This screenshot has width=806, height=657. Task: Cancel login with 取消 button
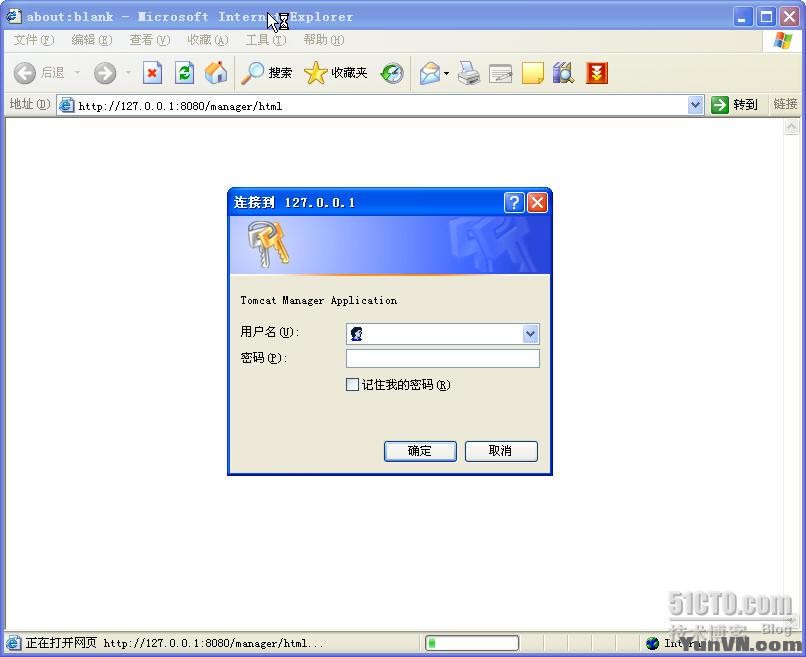click(501, 451)
